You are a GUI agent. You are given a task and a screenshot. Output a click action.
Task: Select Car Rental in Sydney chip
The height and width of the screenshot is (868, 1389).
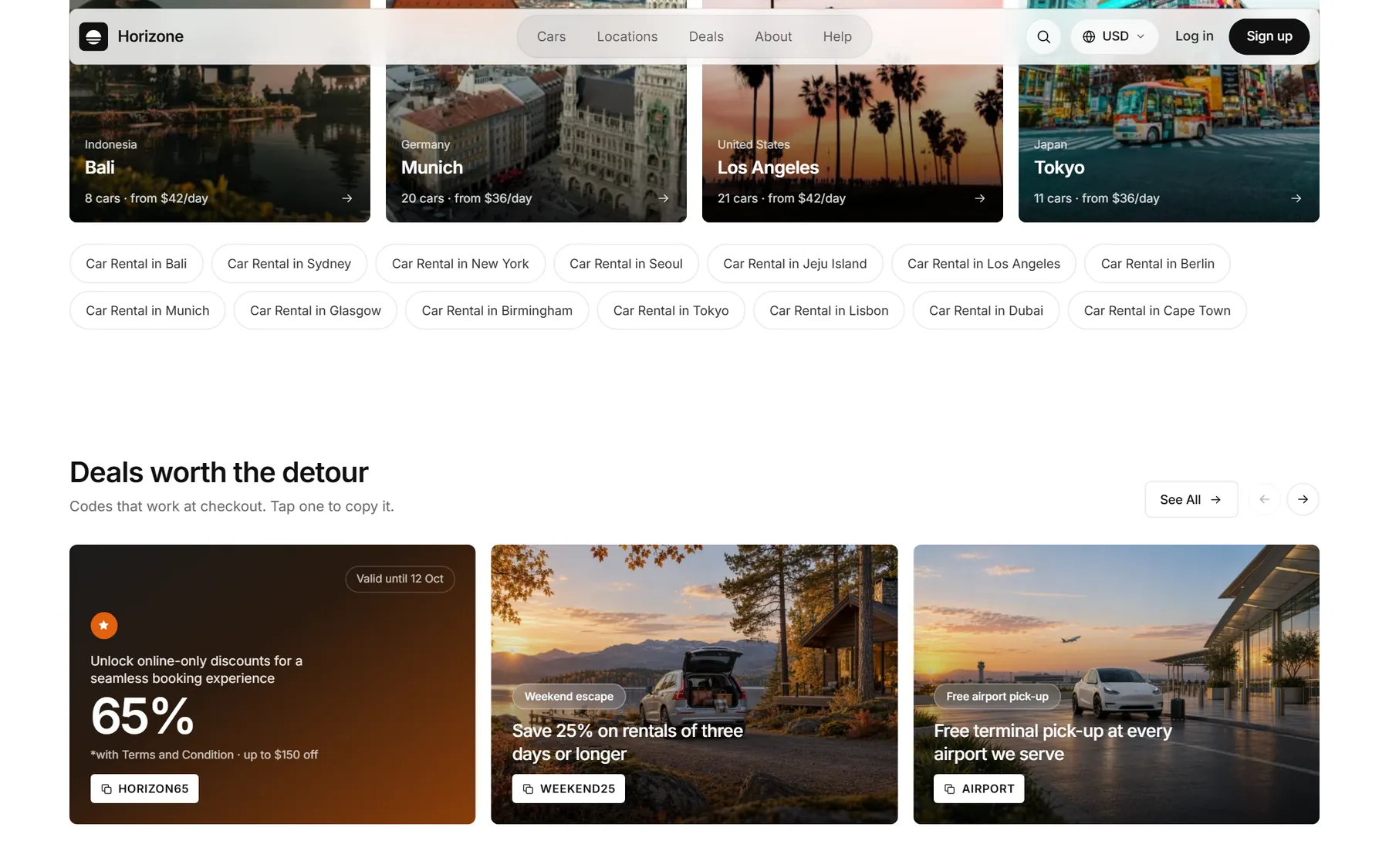click(x=289, y=264)
